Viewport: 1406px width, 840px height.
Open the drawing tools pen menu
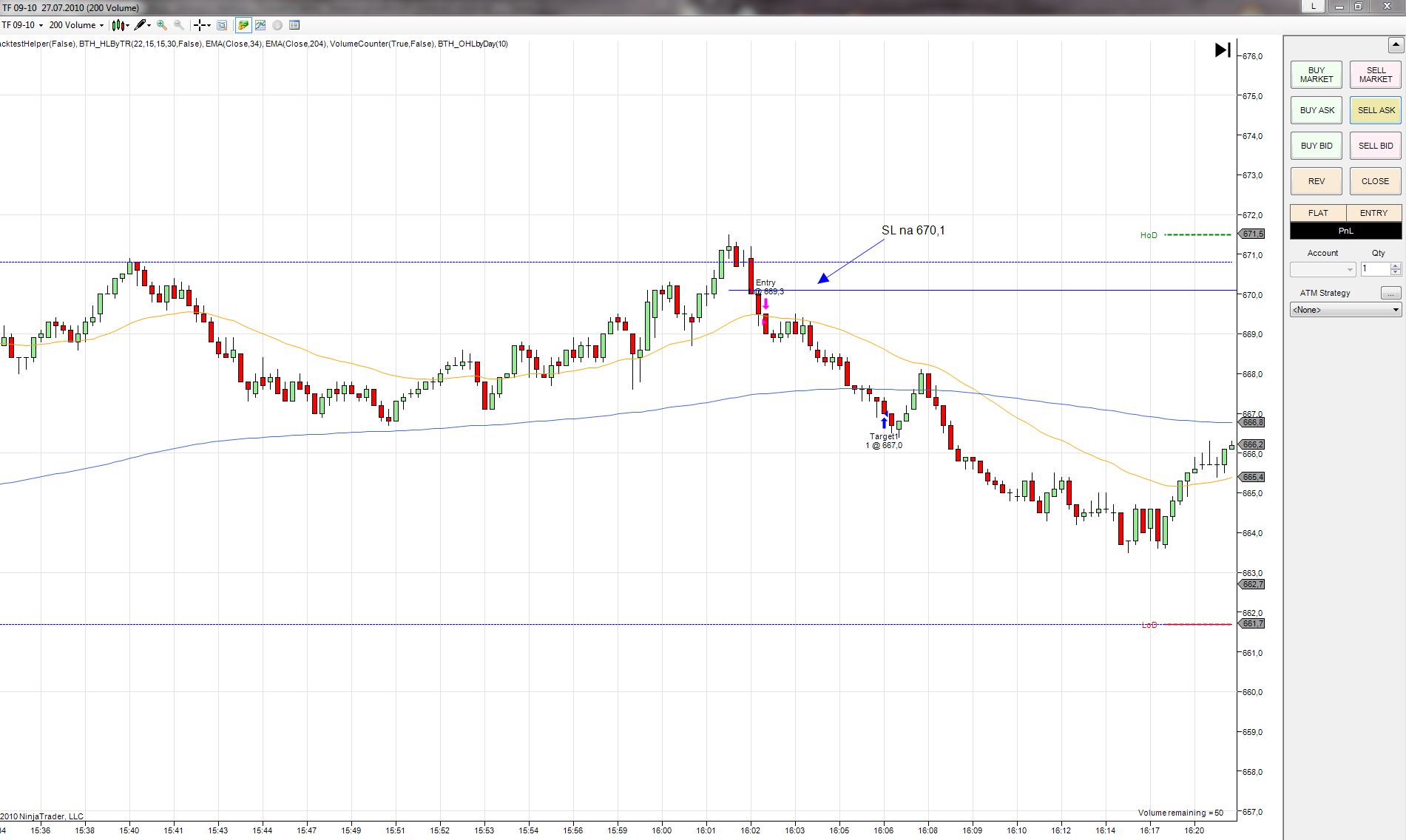click(143, 25)
